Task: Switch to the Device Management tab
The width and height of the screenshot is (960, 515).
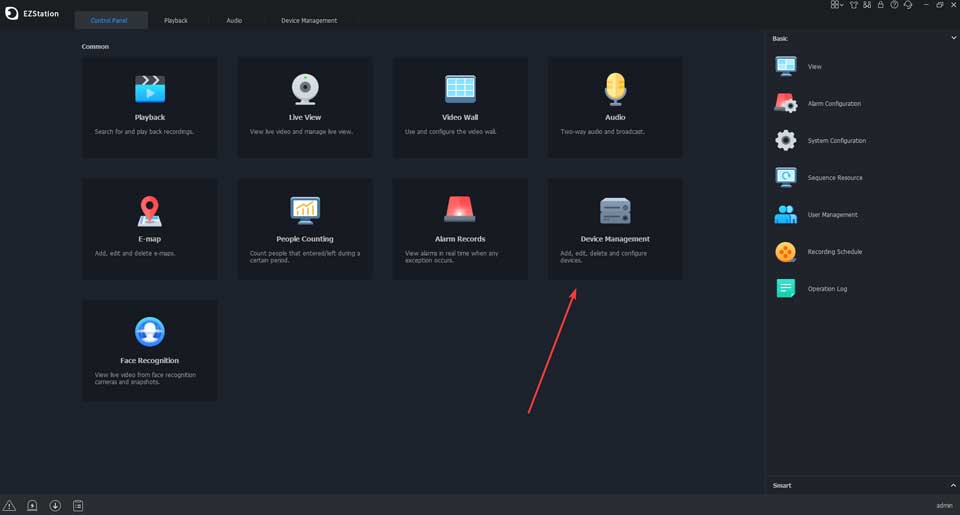Action: (x=309, y=20)
